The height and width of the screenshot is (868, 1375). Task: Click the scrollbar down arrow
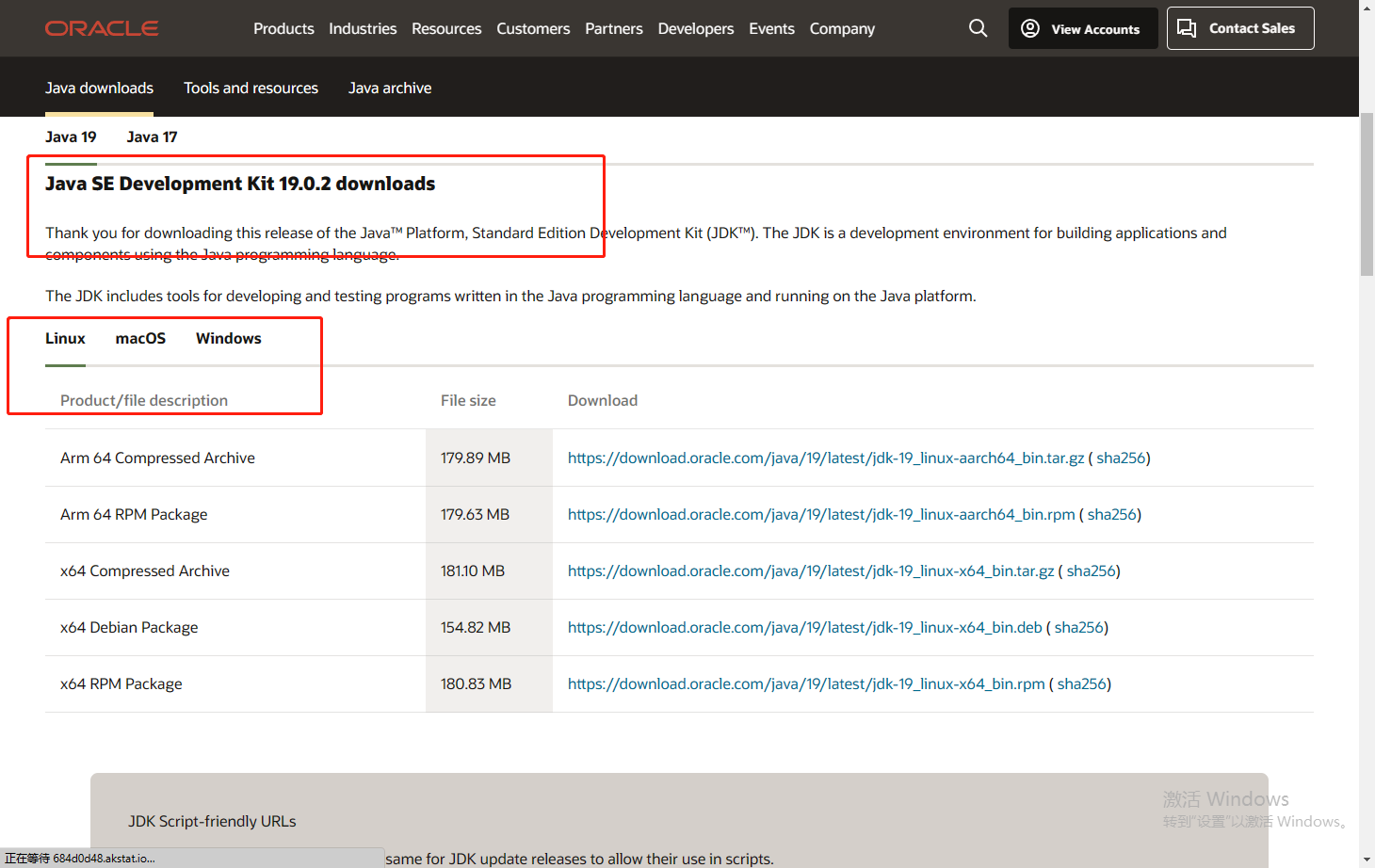pos(1367,860)
